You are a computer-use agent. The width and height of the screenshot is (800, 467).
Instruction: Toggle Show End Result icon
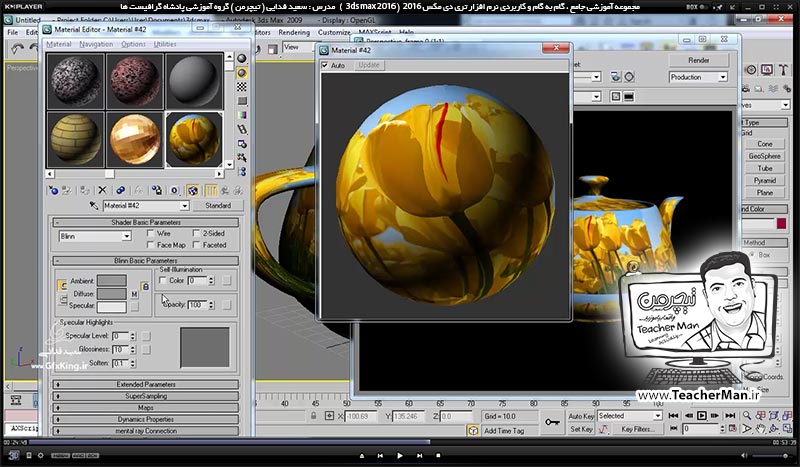click(x=211, y=190)
